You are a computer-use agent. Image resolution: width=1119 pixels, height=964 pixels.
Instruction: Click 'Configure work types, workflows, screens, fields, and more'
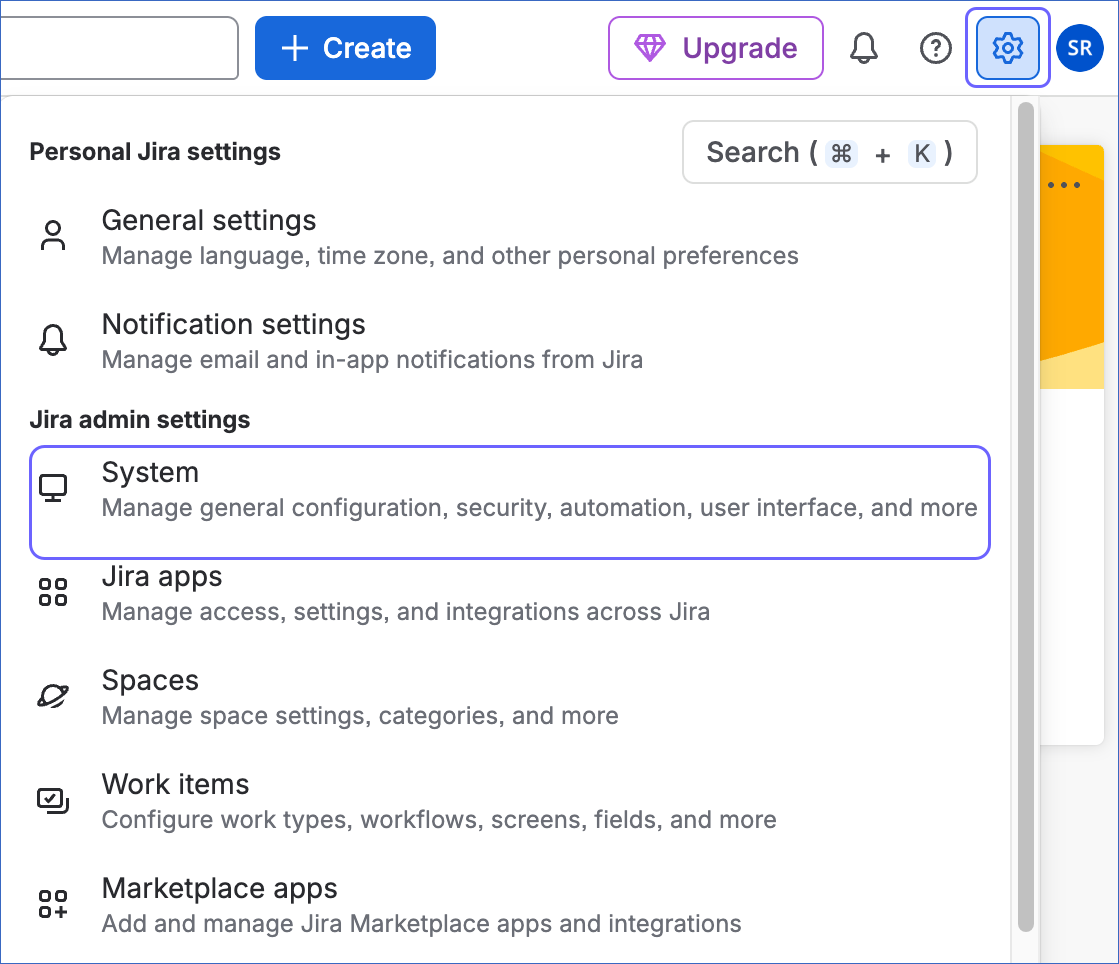[x=439, y=819]
